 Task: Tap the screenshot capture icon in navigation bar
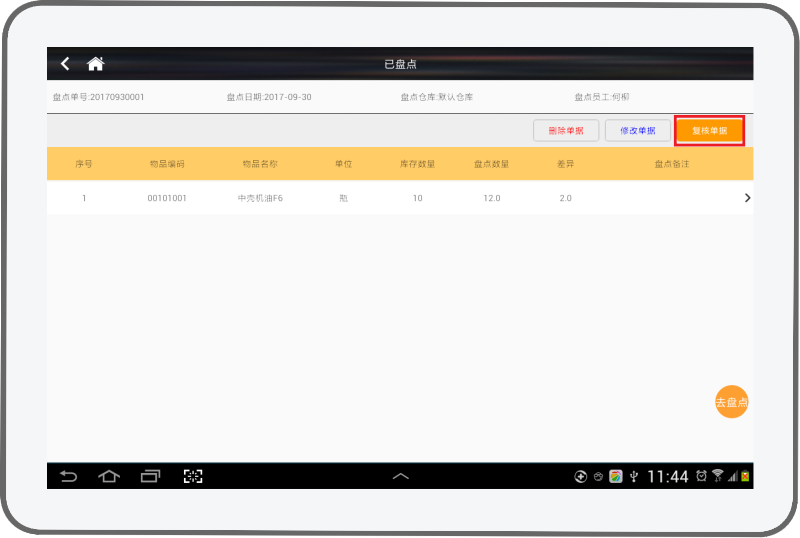(x=193, y=476)
